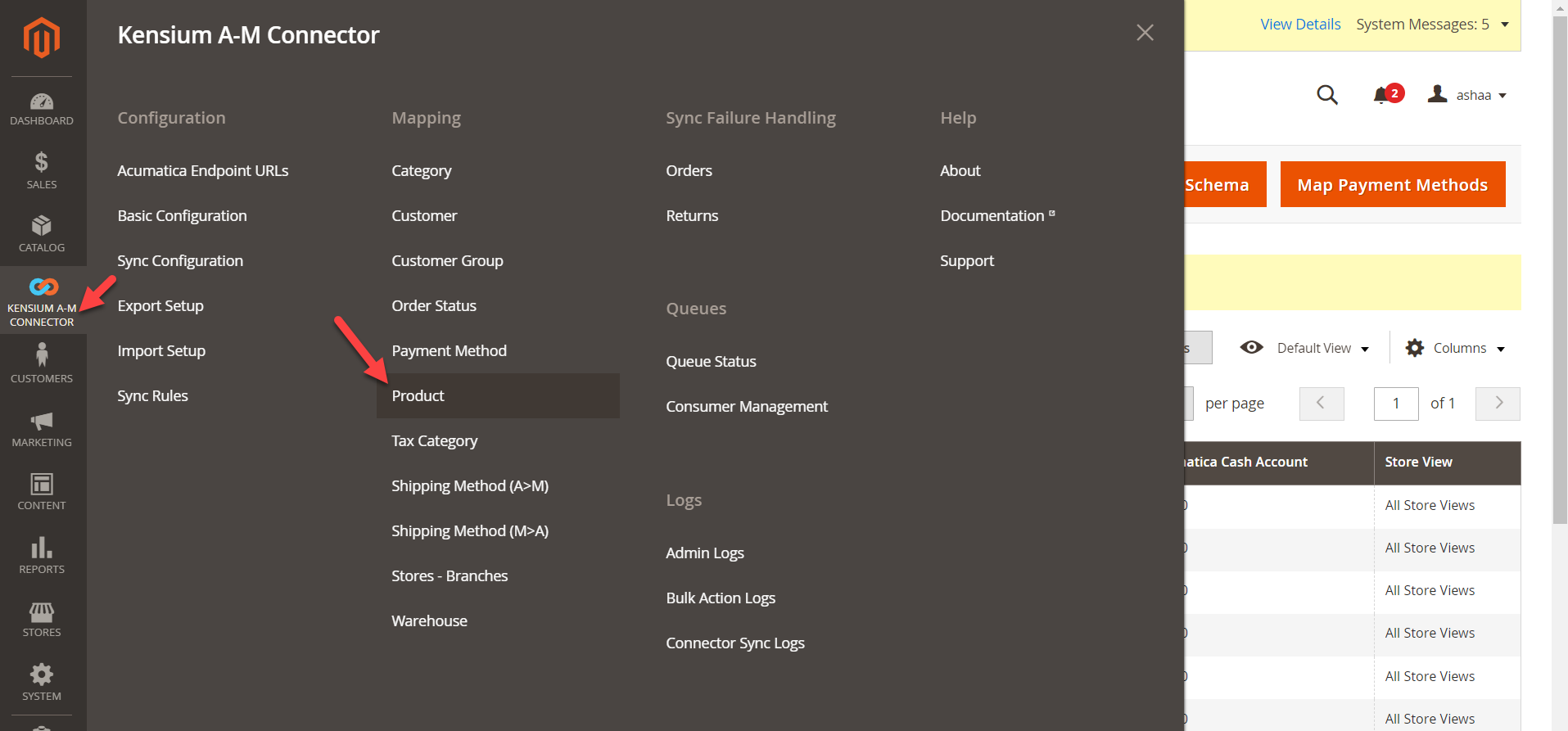Open the View Details link
The height and width of the screenshot is (731, 1568).
pyautogui.click(x=1300, y=24)
